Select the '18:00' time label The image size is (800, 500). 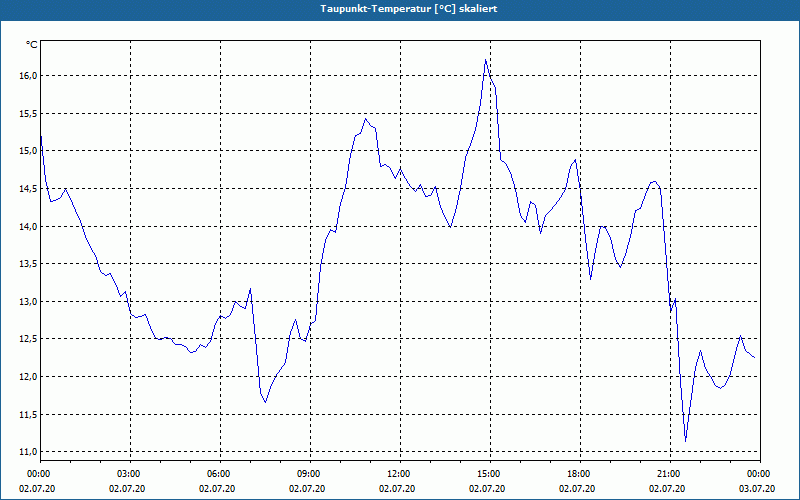pos(578,473)
